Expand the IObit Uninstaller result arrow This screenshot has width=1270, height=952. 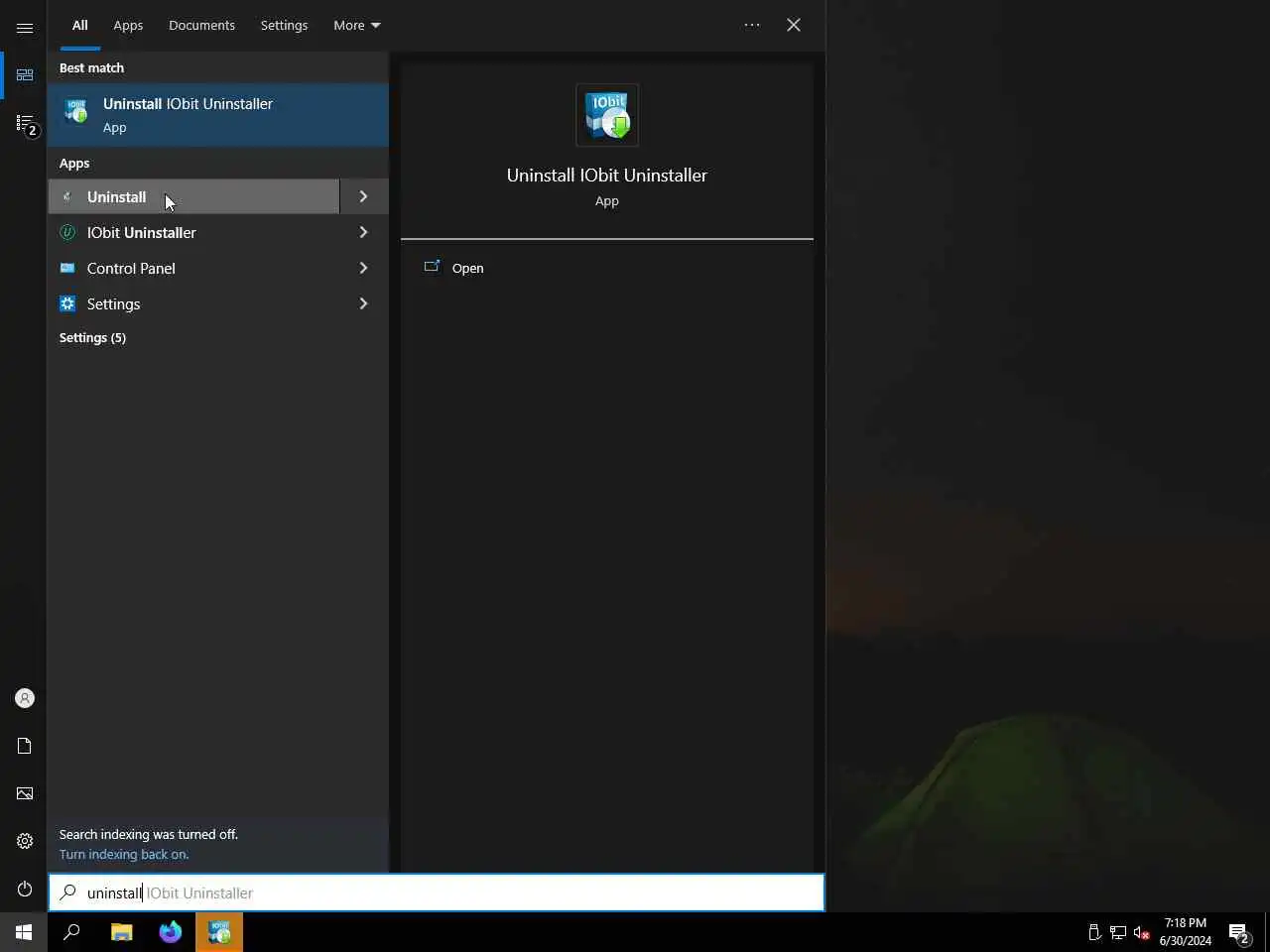364,232
